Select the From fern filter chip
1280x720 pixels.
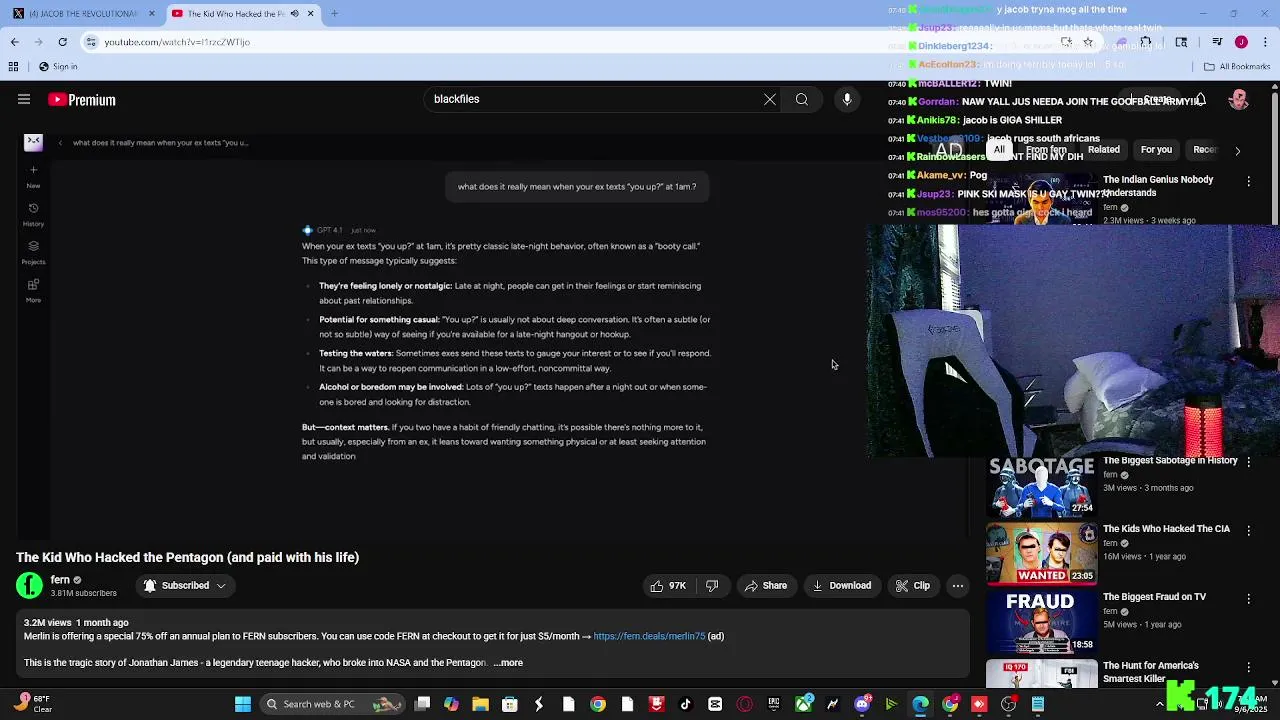point(1046,150)
